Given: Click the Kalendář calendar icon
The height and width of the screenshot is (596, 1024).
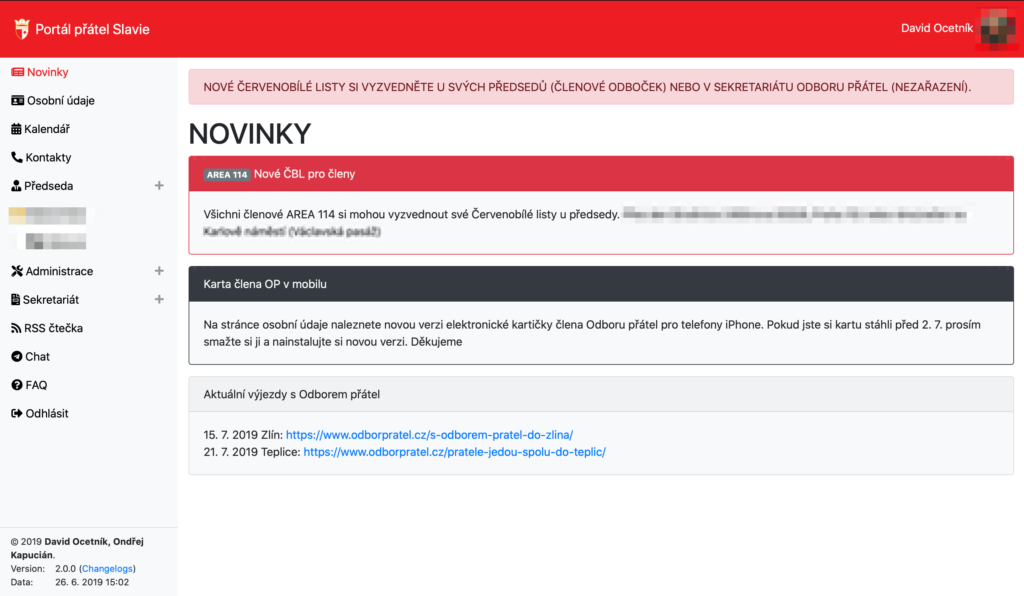Looking at the screenshot, I should click(x=16, y=129).
